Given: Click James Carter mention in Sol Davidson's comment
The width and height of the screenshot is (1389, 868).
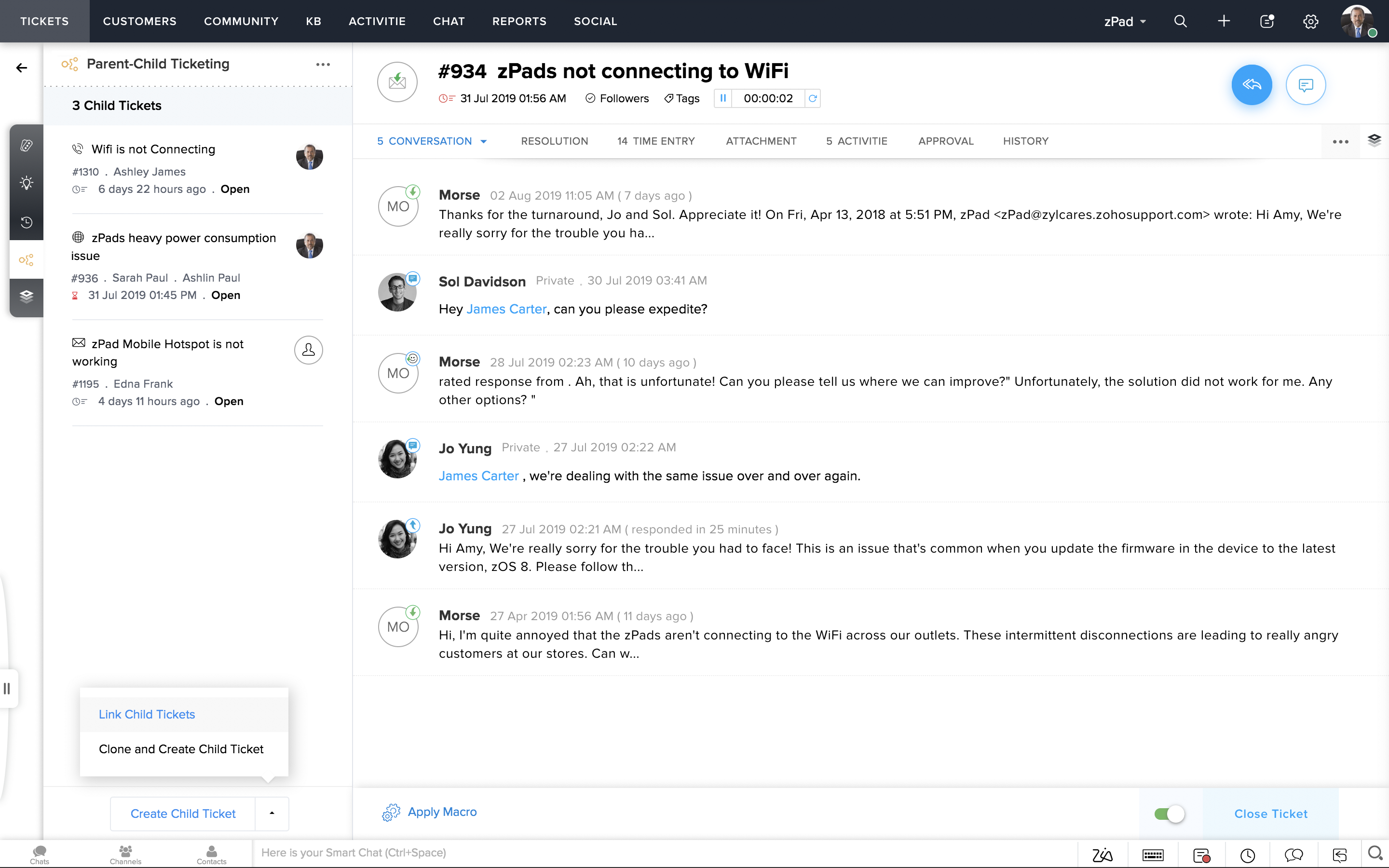Looking at the screenshot, I should coord(506,309).
